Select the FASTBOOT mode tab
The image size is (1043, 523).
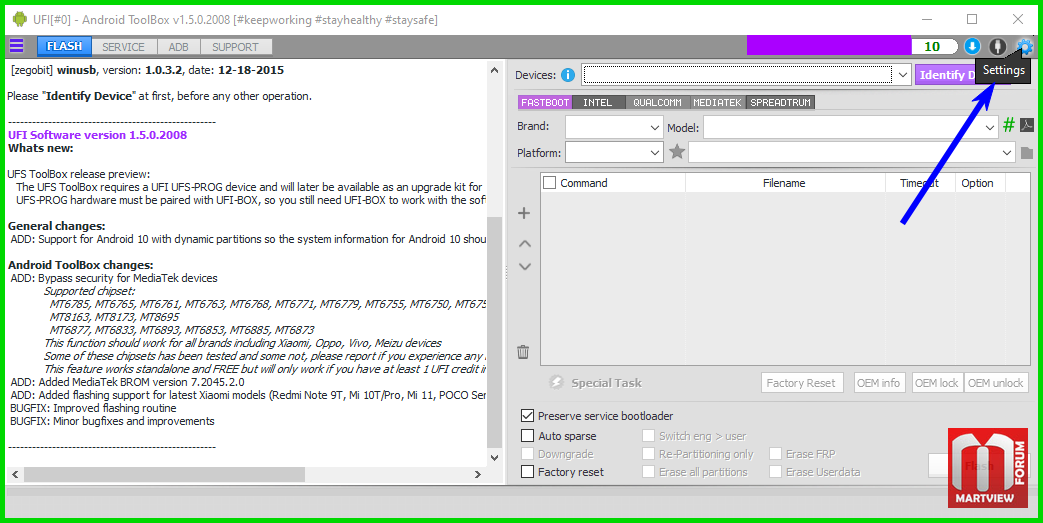545,102
